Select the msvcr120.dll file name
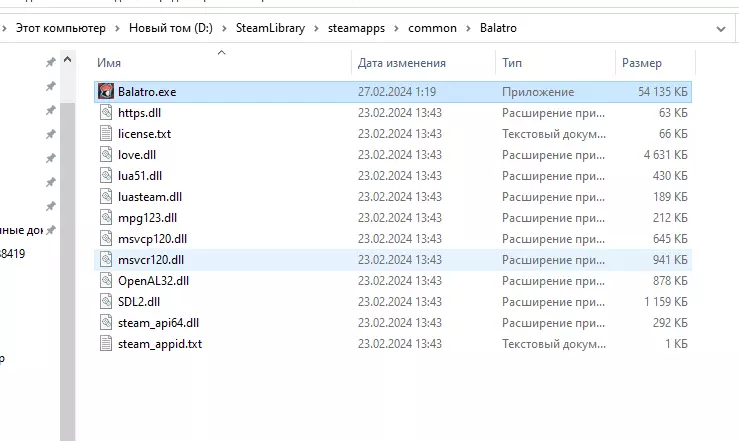The image size is (739, 441). [x=151, y=260]
